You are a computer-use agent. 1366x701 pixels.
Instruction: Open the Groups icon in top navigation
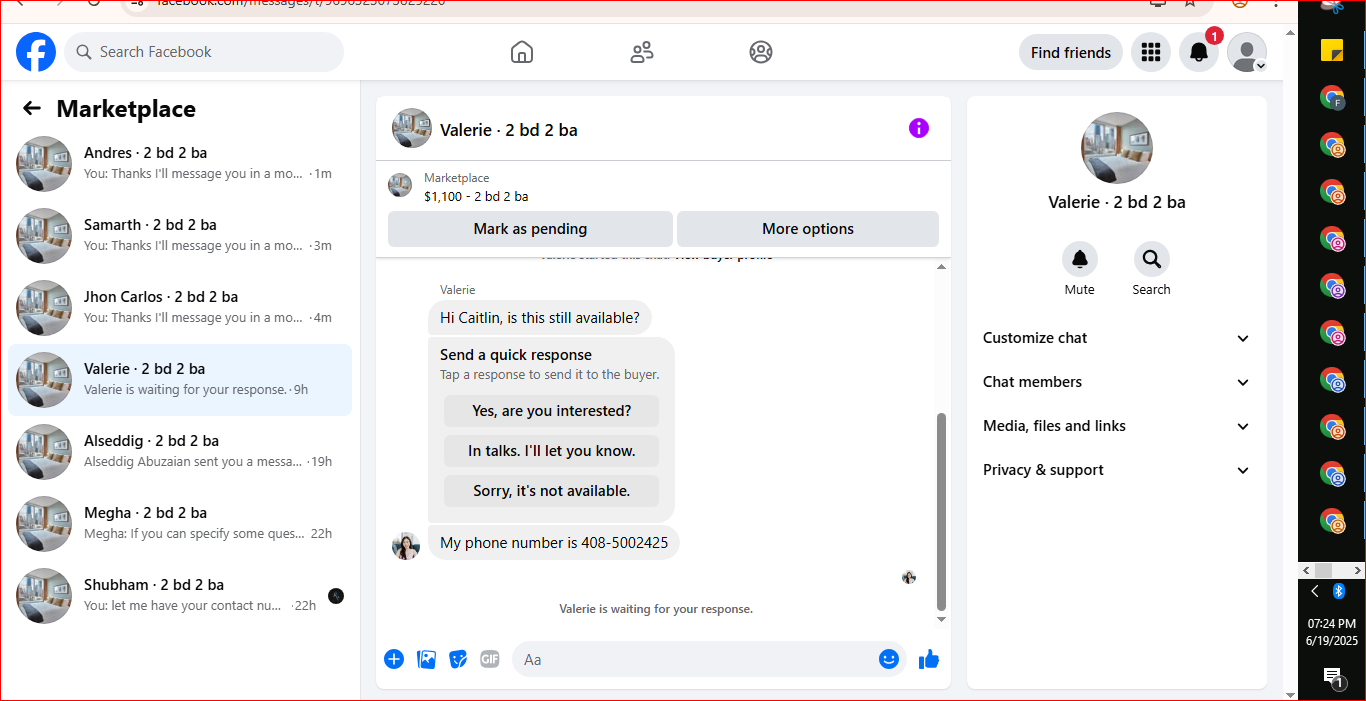[x=761, y=52]
